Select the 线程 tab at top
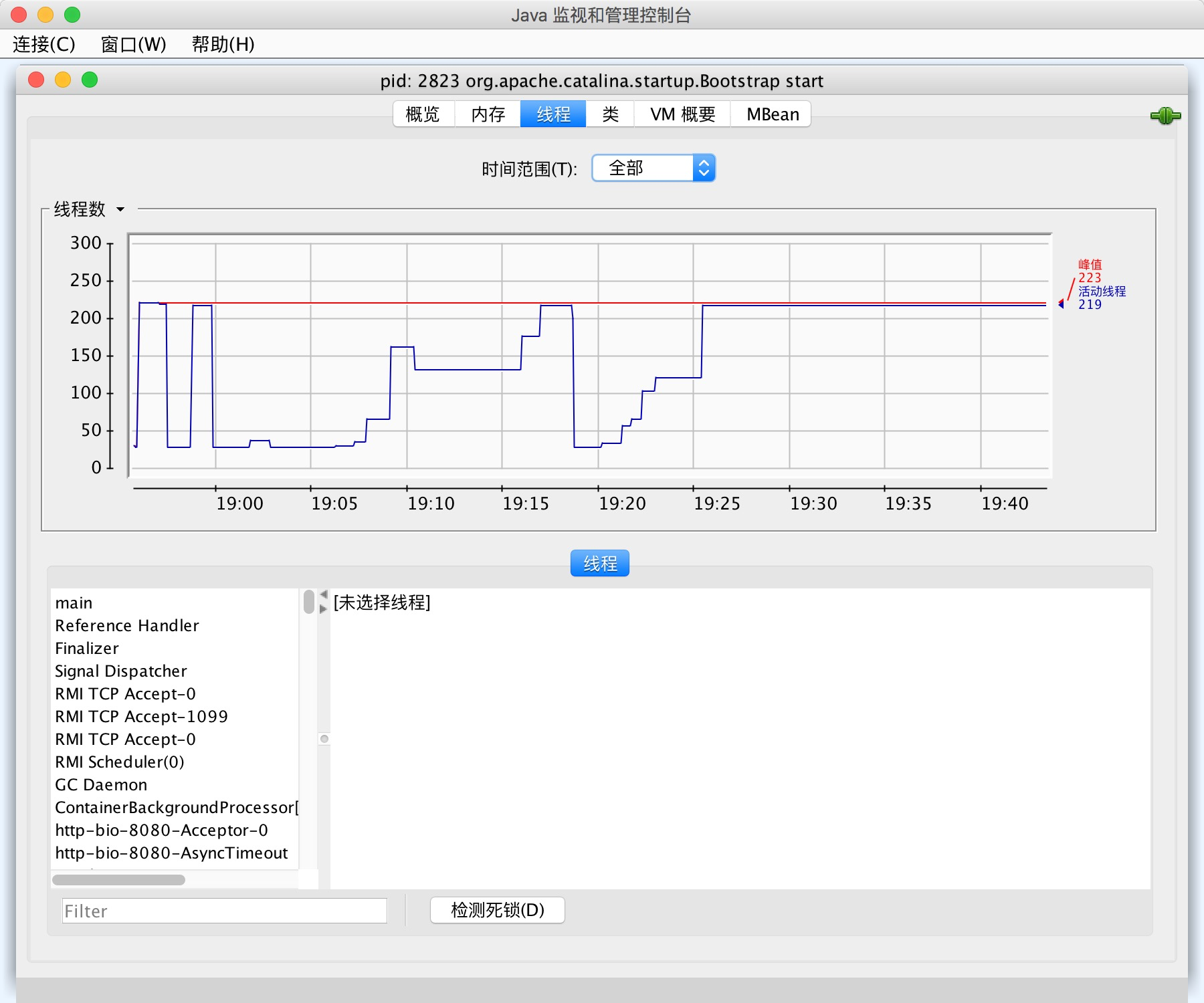 pyautogui.click(x=553, y=114)
